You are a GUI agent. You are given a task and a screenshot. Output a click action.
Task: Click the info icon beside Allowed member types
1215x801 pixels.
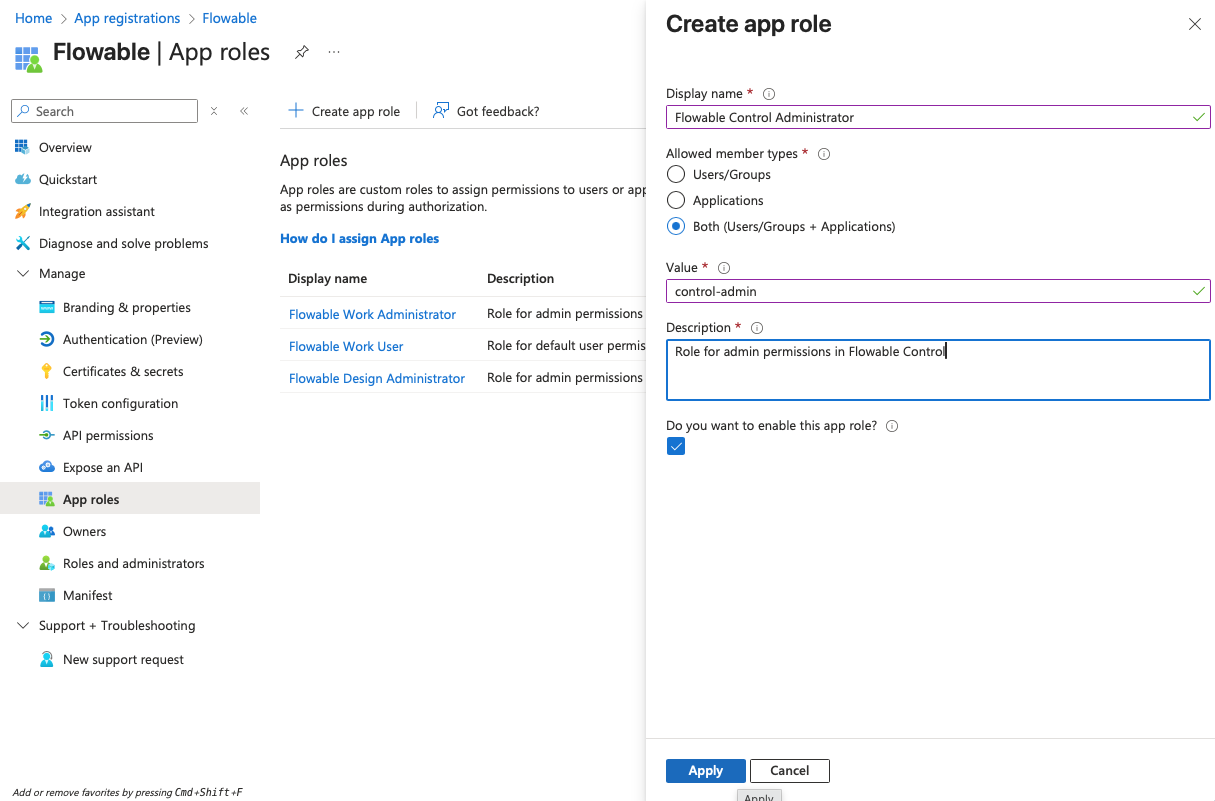824,154
